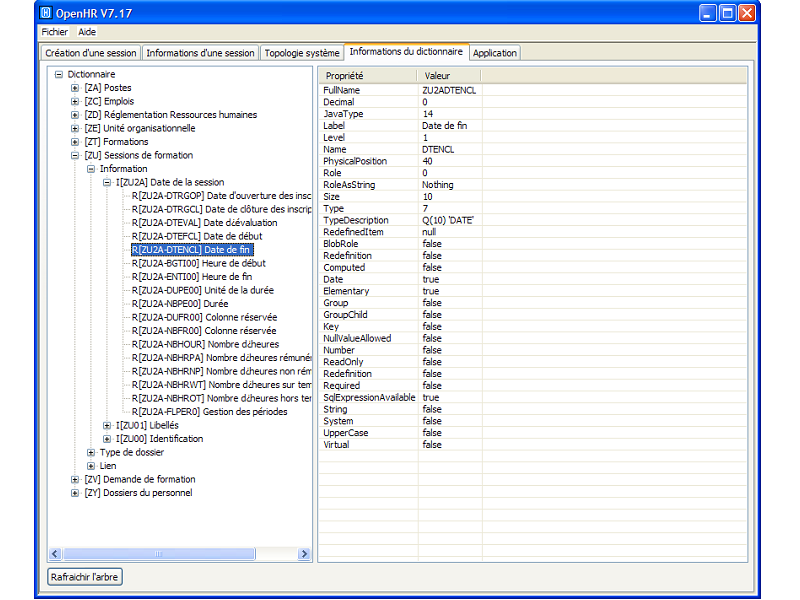Click the tree's horizontal scrollbar right arrow
The width and height of the screenshot is (800, 600).
304,554
